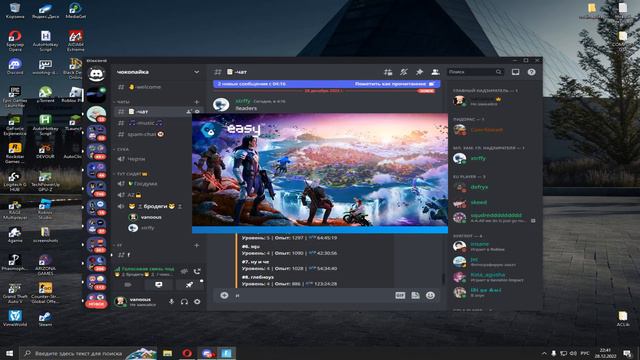Viewport: 640px width, 360px height.
Task: Show hidden system tray icons chevron
Action: [544, 353]
